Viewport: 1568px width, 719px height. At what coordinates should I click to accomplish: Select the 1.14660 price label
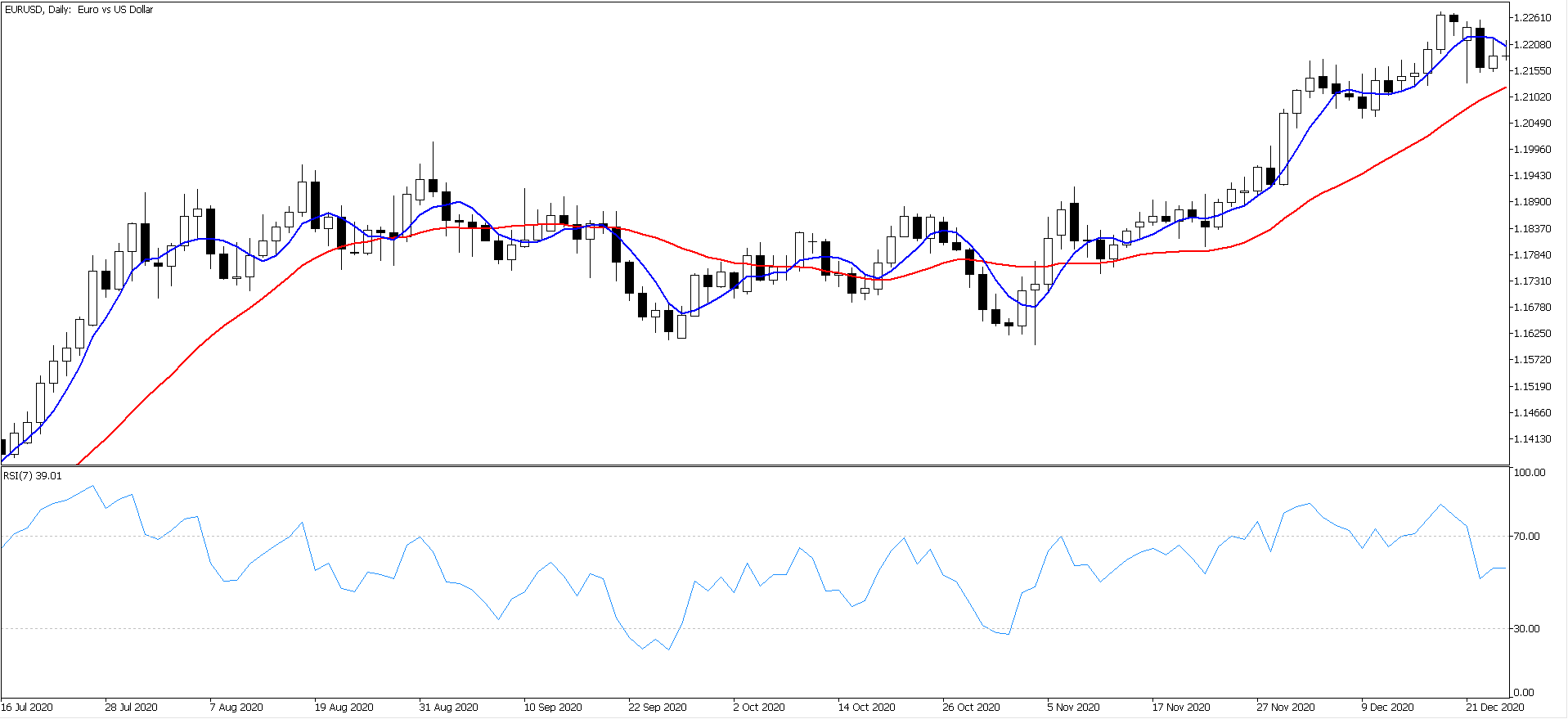click(1533, 412)
